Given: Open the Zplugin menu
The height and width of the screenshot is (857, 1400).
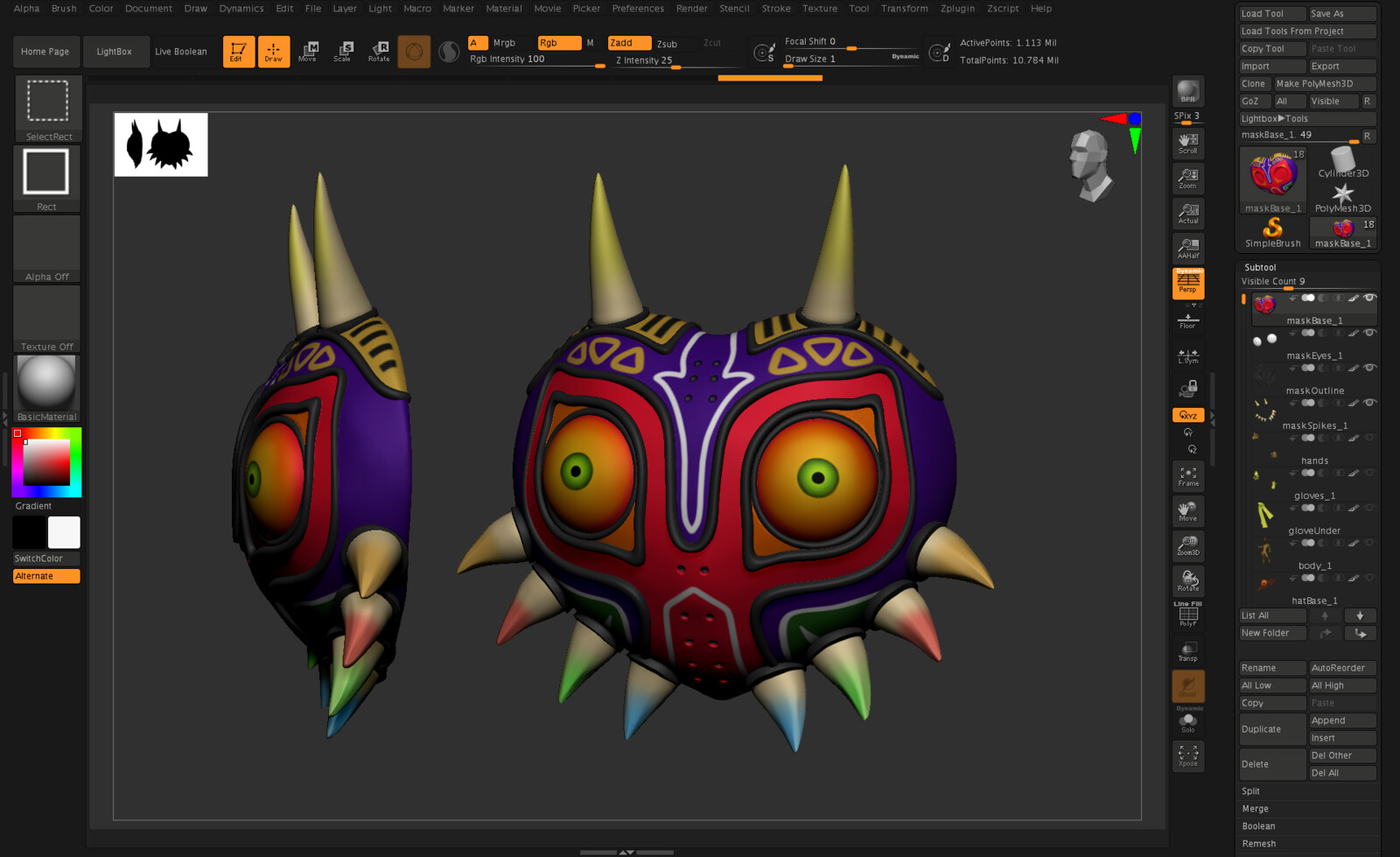Looking at the screenshot, I should point(957,9).
